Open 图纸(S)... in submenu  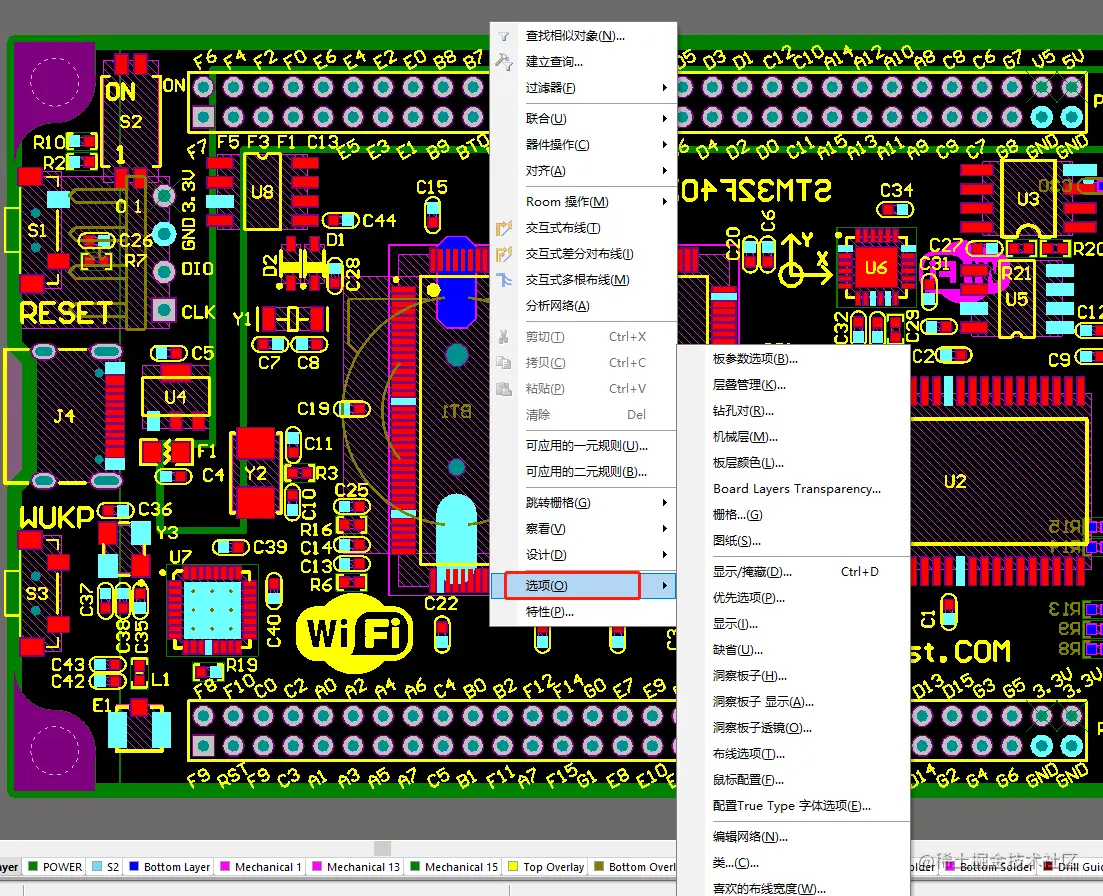[x=793, y=541]
